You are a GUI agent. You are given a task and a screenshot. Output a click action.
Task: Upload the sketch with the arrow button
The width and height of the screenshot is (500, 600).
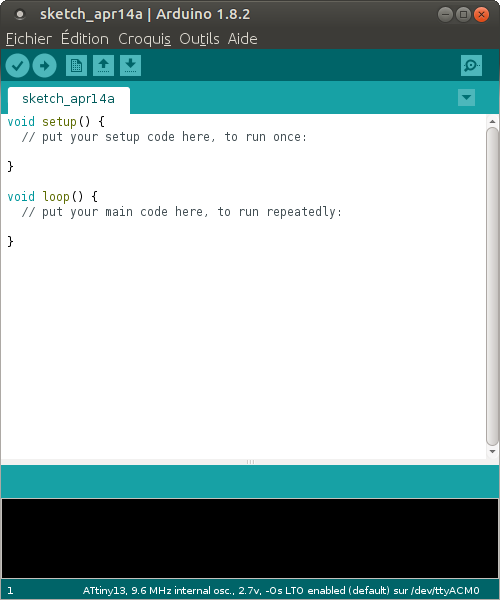tap(44, 66)
